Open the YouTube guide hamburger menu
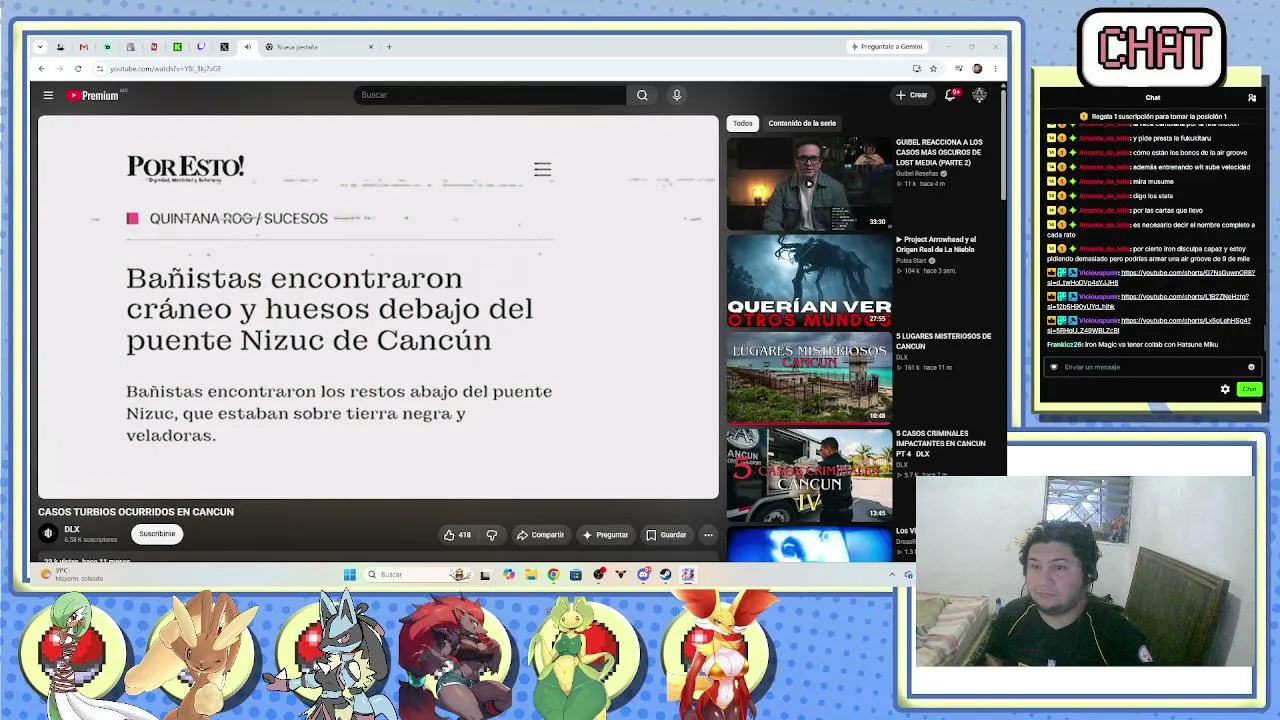Viewport: 1280px width, 720px height. (x=48, y=95)
